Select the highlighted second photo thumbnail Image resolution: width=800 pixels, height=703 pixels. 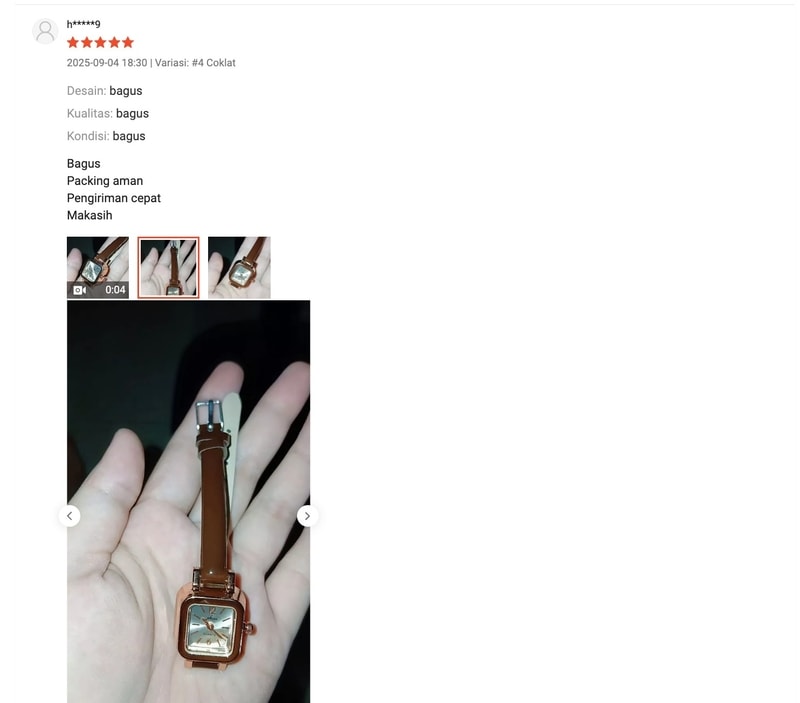pyautogui.click(x=168, y=267)
